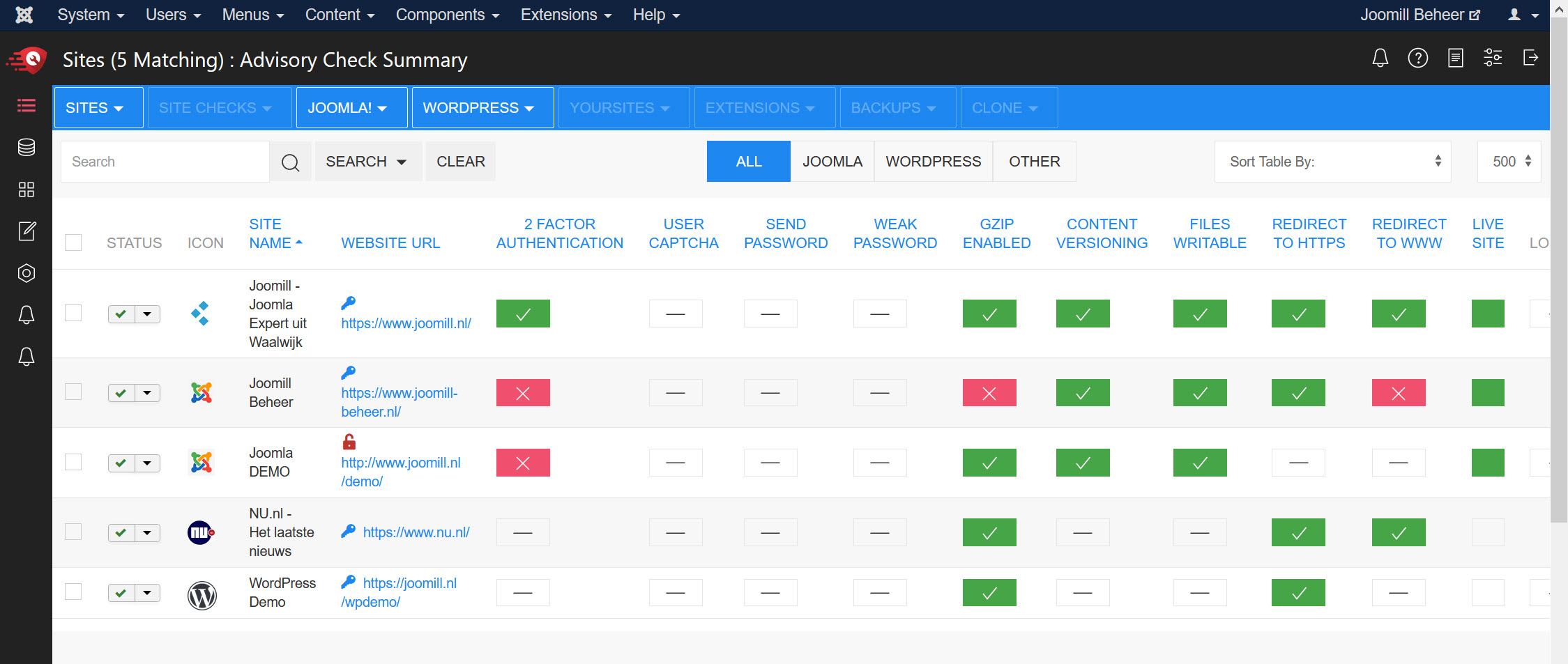Switch to the WORDPRESS filter tab
The width and height of the screenshot is (1568, 664).
[933, 162]
